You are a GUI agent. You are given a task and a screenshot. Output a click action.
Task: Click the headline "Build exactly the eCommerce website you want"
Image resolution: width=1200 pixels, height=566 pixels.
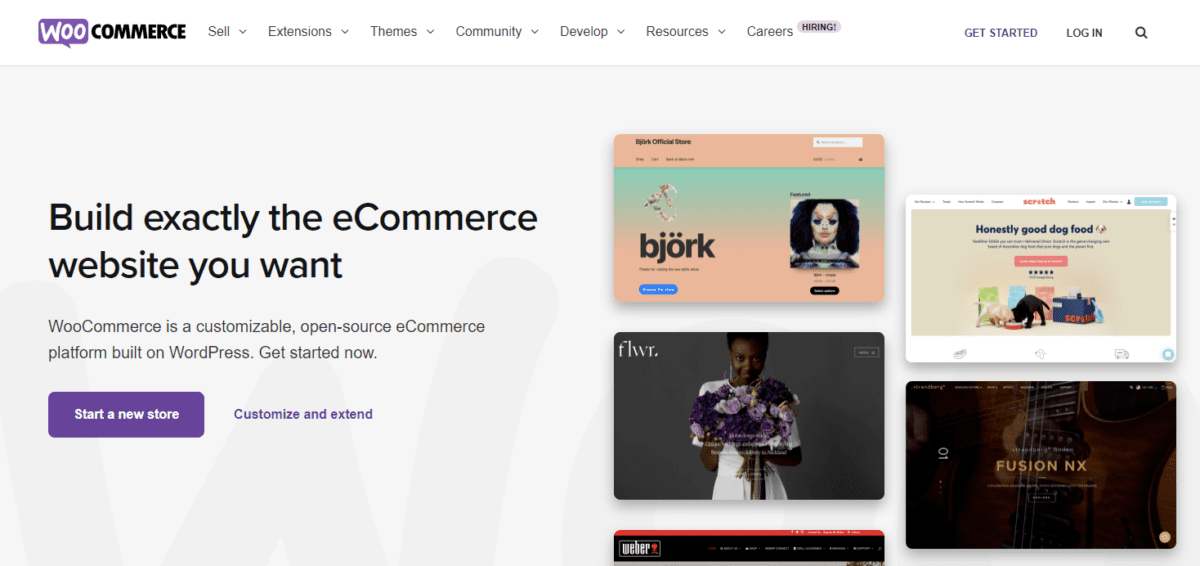(x=293, y=241)
